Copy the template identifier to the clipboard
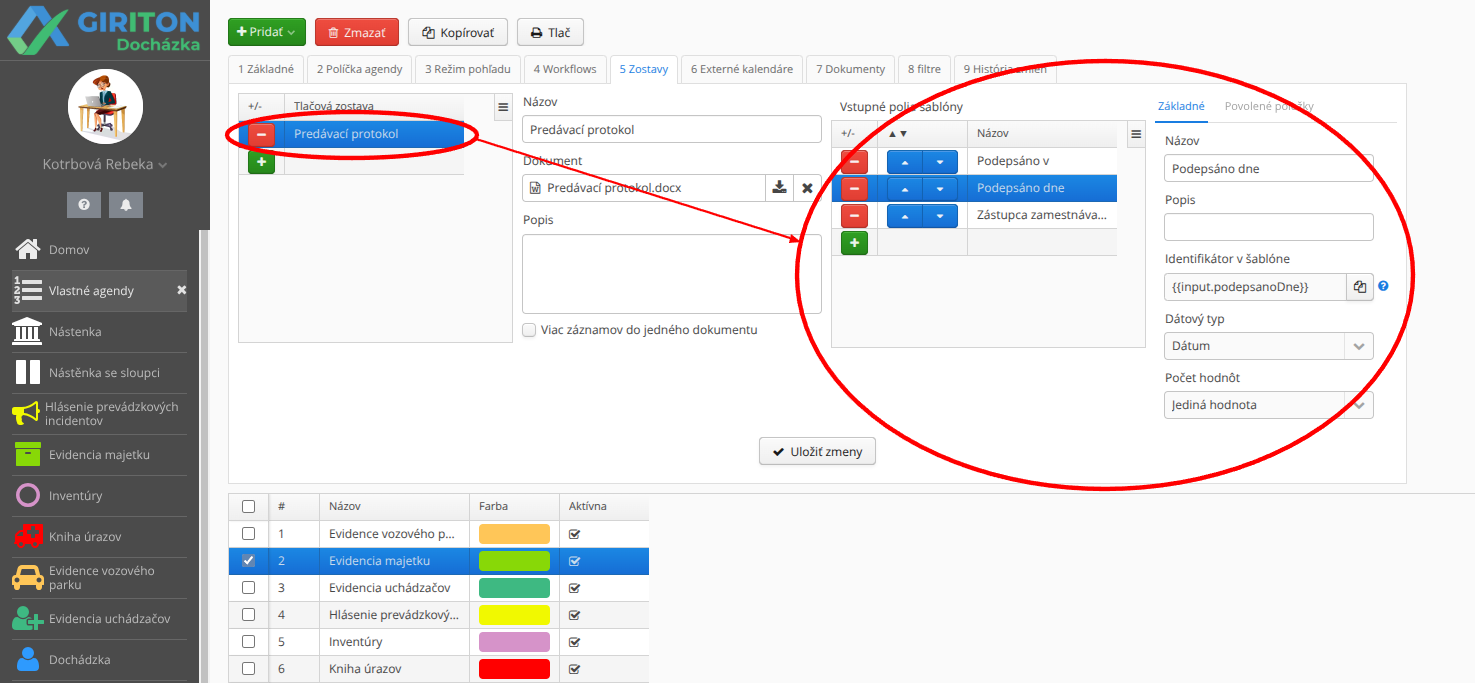The image size is (1475, 683). [x=1360, y=287]
